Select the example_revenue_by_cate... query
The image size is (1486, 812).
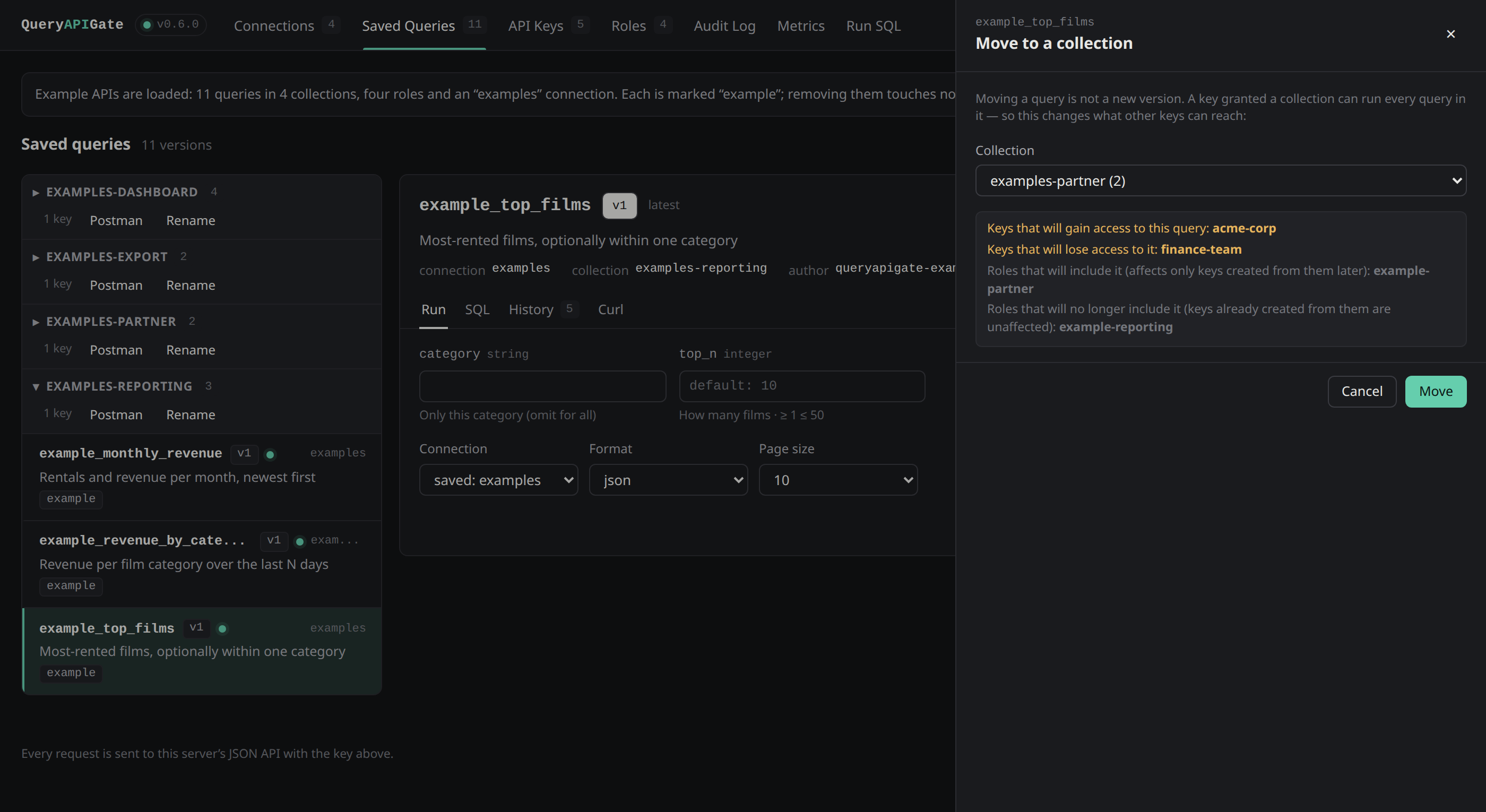coord(202,564)
